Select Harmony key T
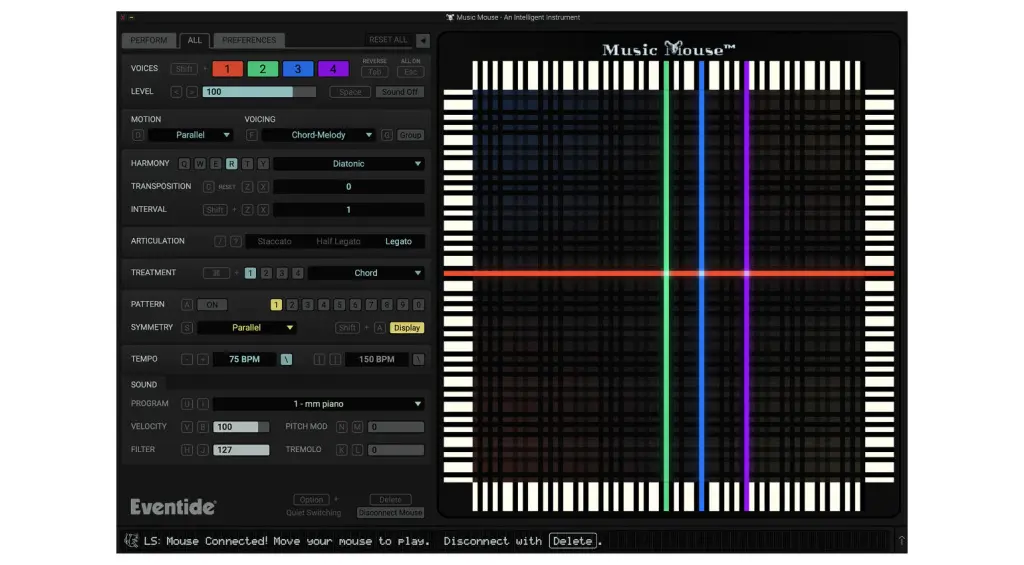 click(247, 164)
